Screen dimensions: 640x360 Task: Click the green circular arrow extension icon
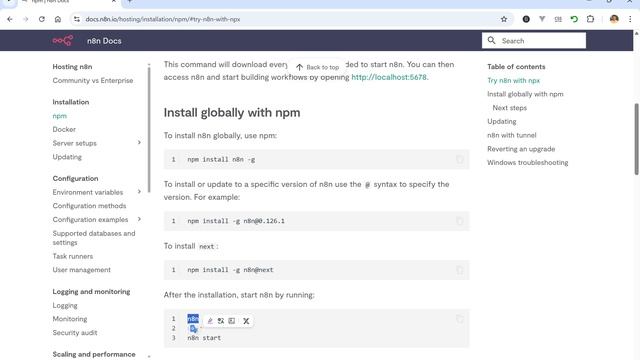click(574, 19)
